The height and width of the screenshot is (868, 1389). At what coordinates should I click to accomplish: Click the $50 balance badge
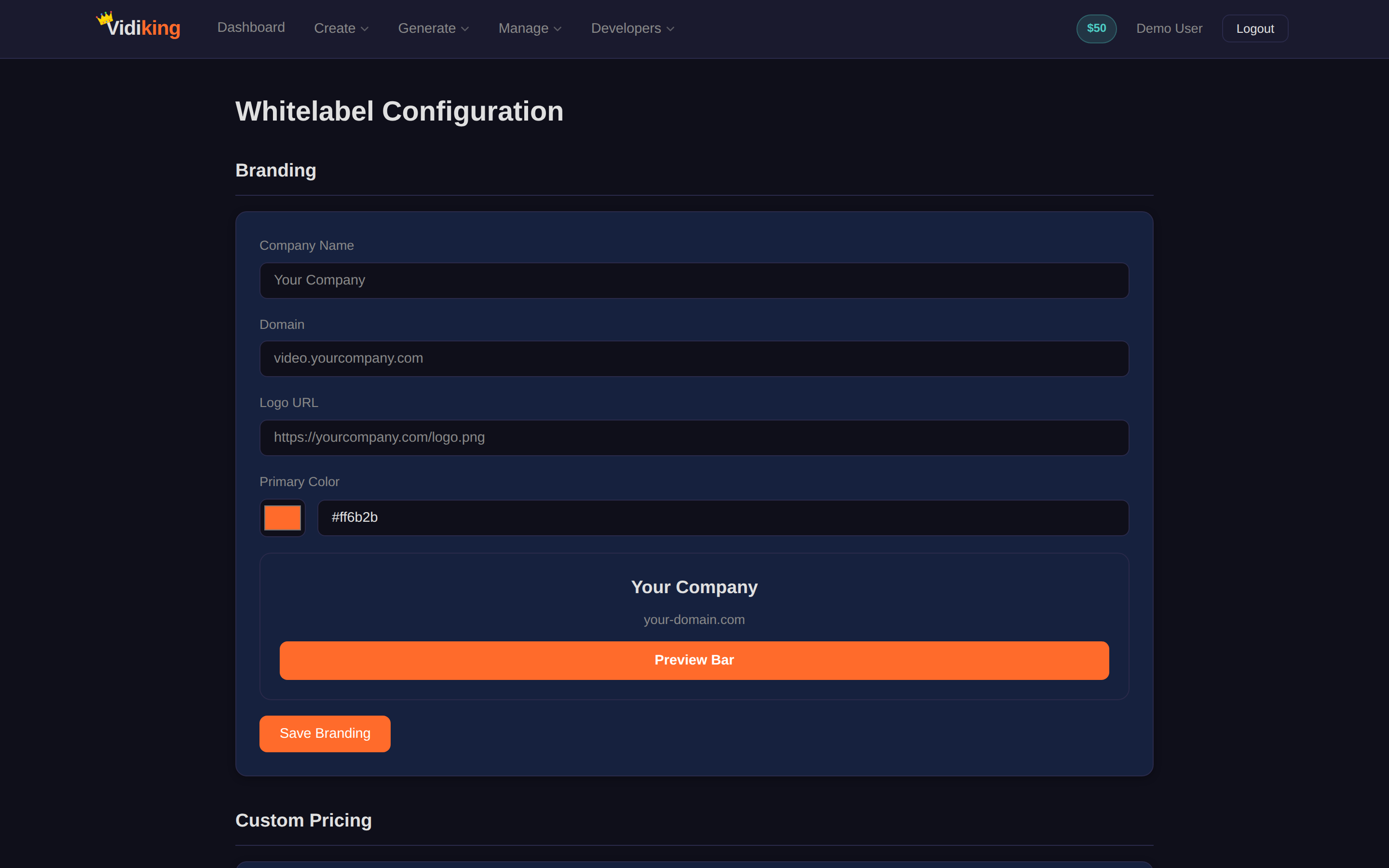click(x=1096, y=28)
